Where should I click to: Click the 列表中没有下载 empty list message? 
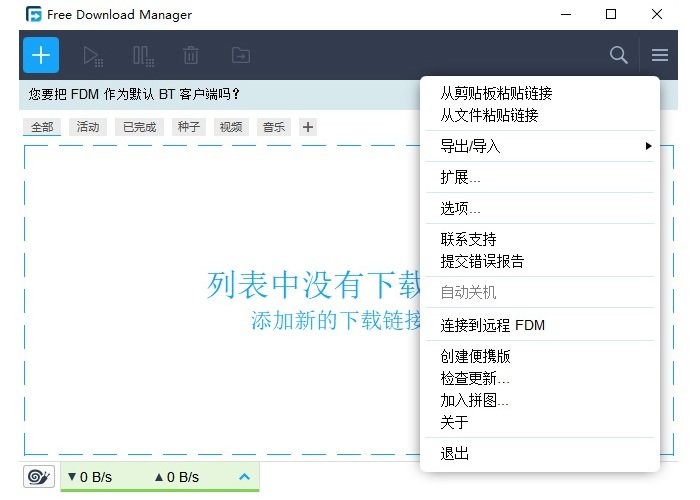(314, 285)
